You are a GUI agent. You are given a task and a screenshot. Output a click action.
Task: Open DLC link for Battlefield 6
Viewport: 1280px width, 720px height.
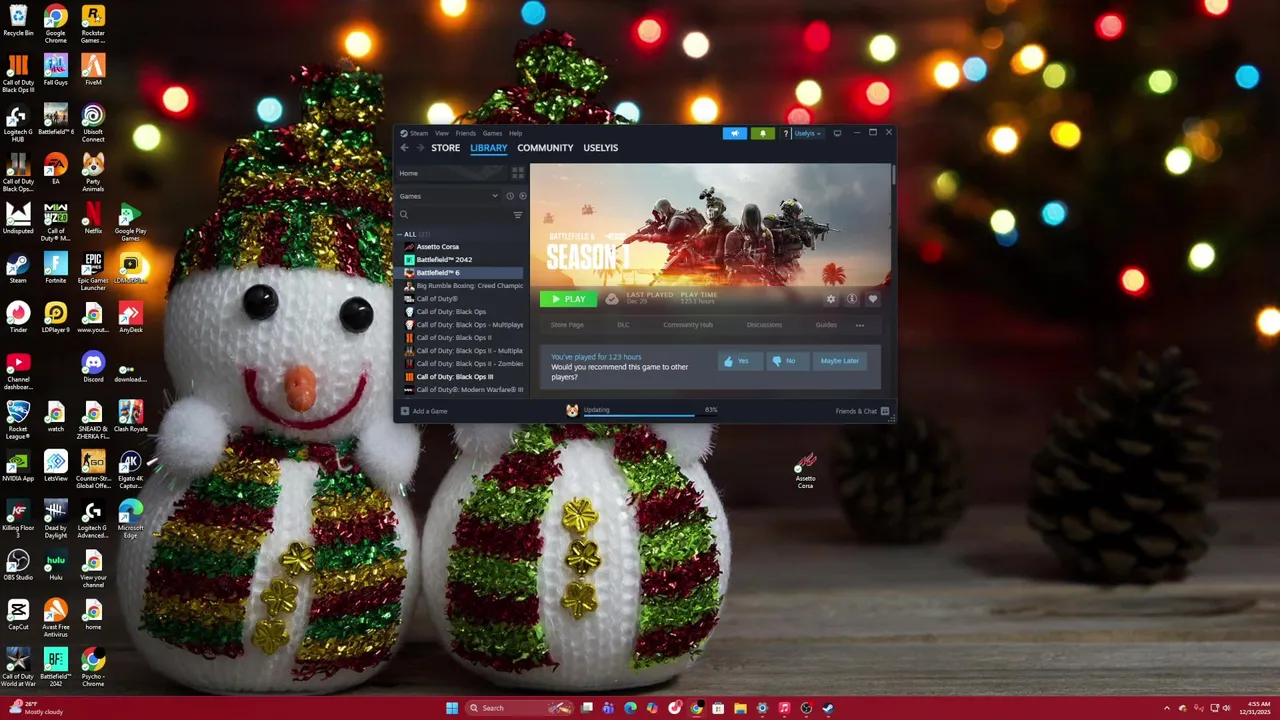coord(623,325)
